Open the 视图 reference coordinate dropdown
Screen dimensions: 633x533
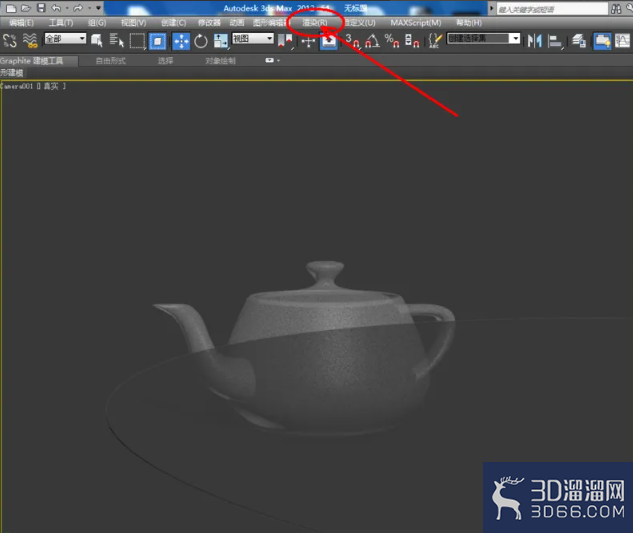[253, 39]
